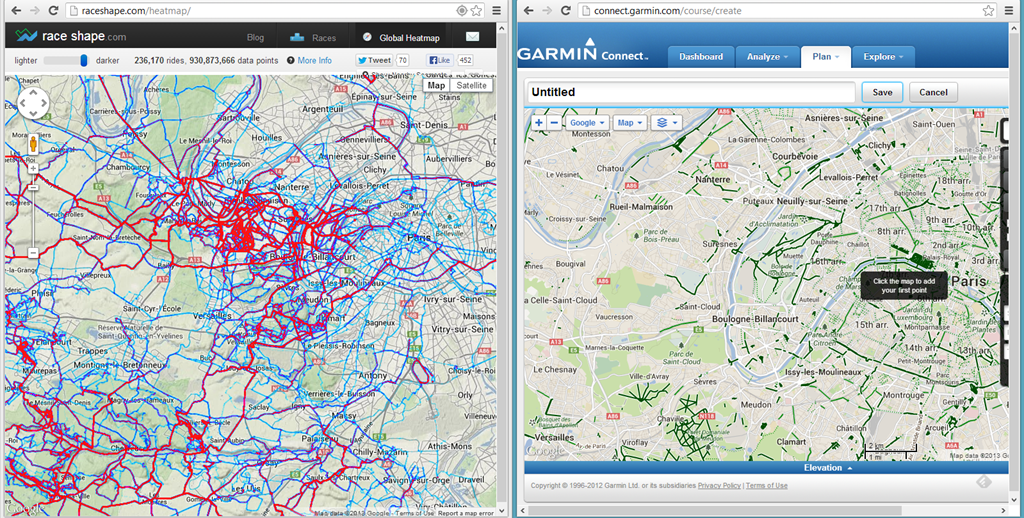
Task: Click the Save course button
Action: coord(882,92)
